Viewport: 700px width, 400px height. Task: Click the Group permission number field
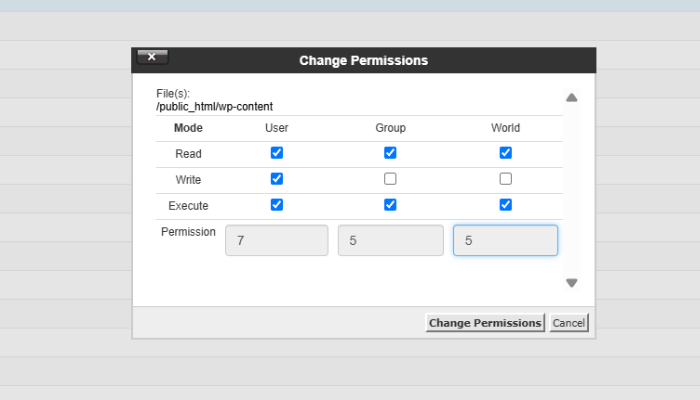click(390, 240)
